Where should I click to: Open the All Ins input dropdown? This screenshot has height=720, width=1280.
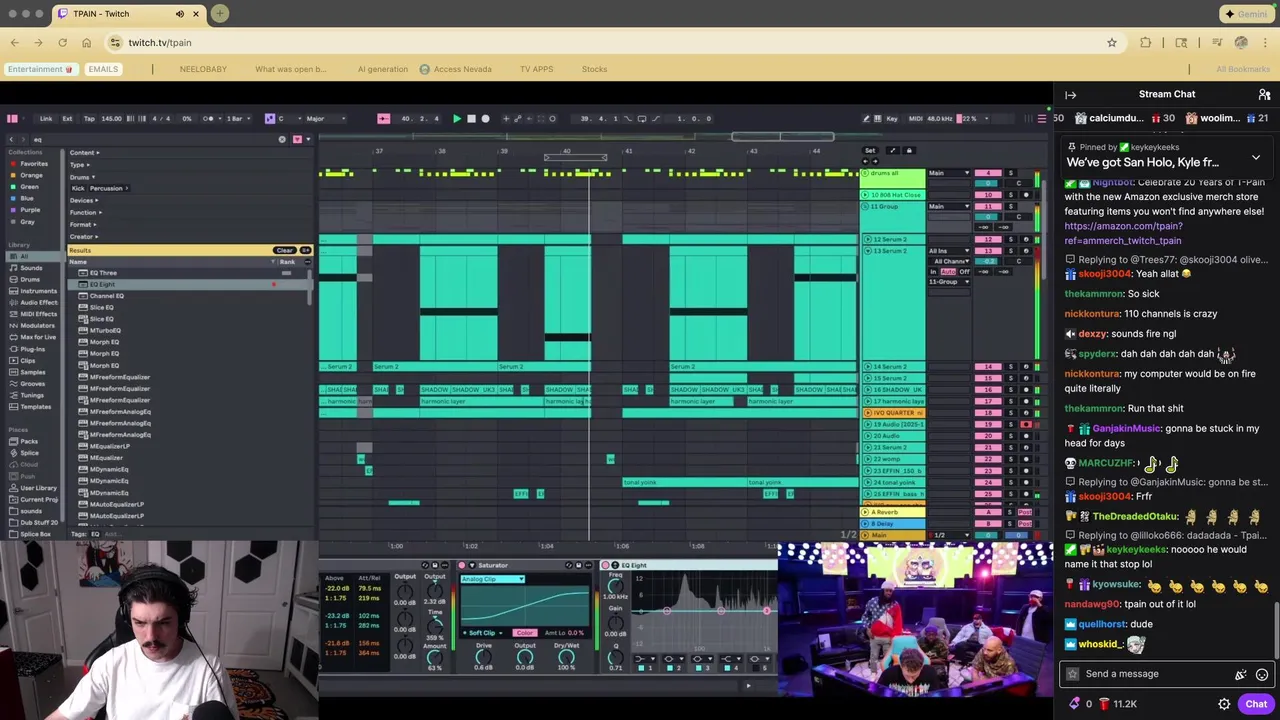click(949, 251)
